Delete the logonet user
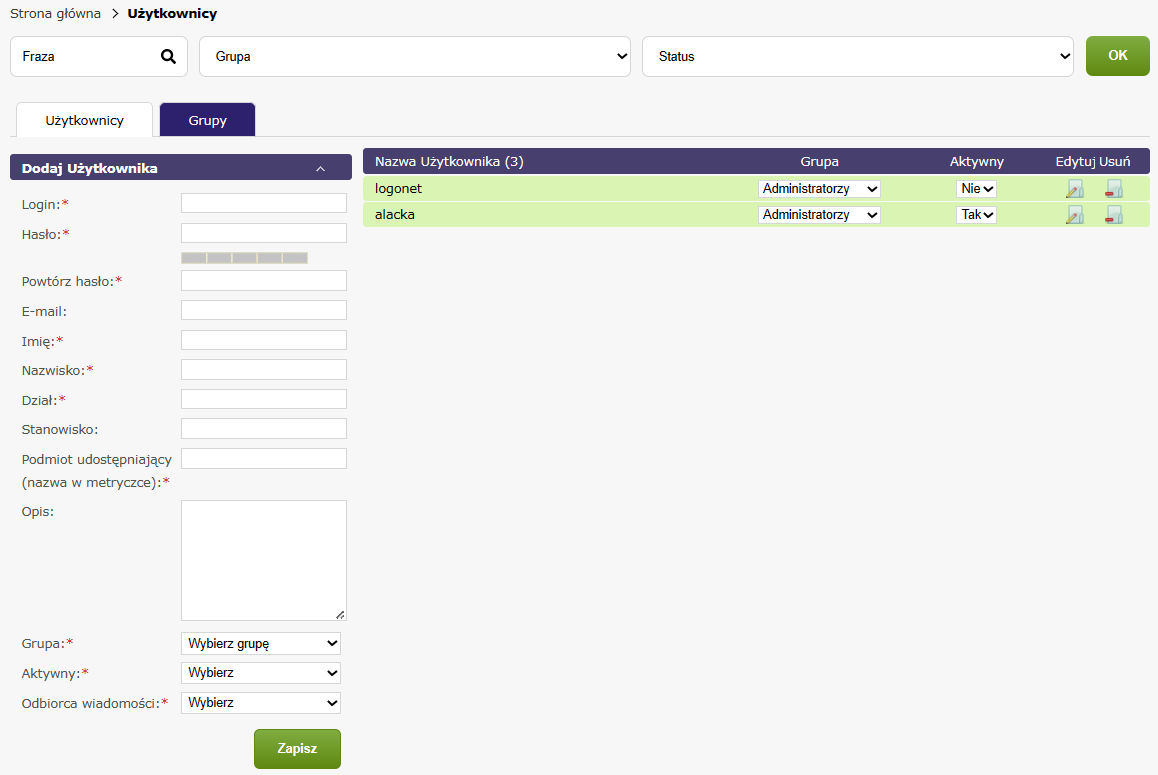1158x775 pixels. click(1113, 189)
